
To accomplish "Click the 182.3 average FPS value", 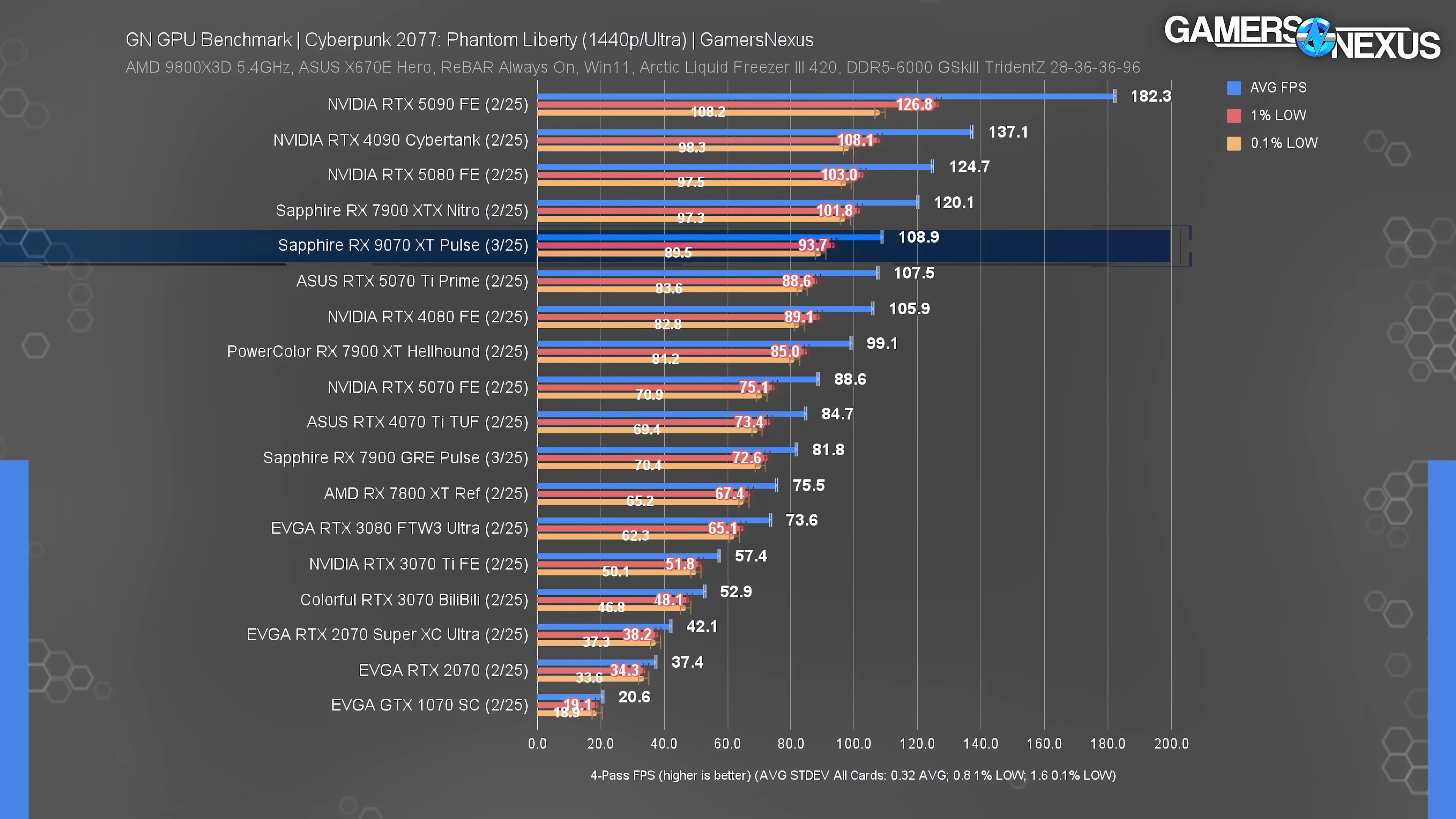I will coord(1151,97).
